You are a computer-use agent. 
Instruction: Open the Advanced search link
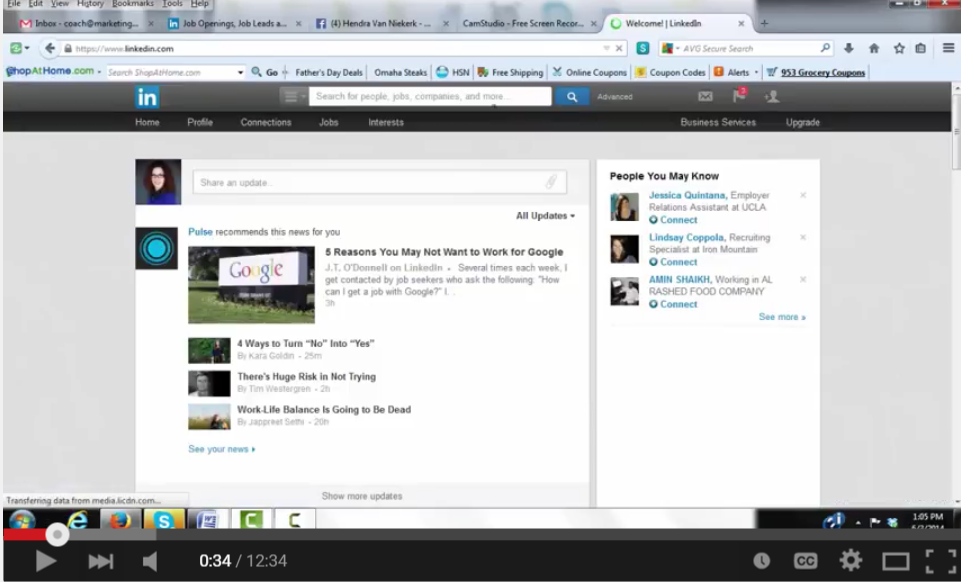tap(615, 97)
